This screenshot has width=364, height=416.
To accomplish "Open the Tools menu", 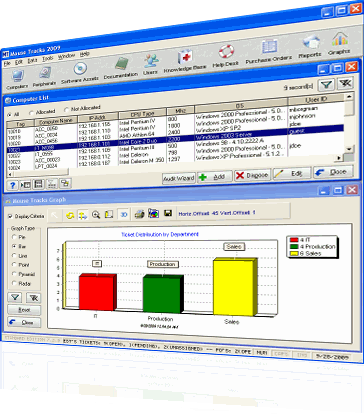I will pos(48,59).
